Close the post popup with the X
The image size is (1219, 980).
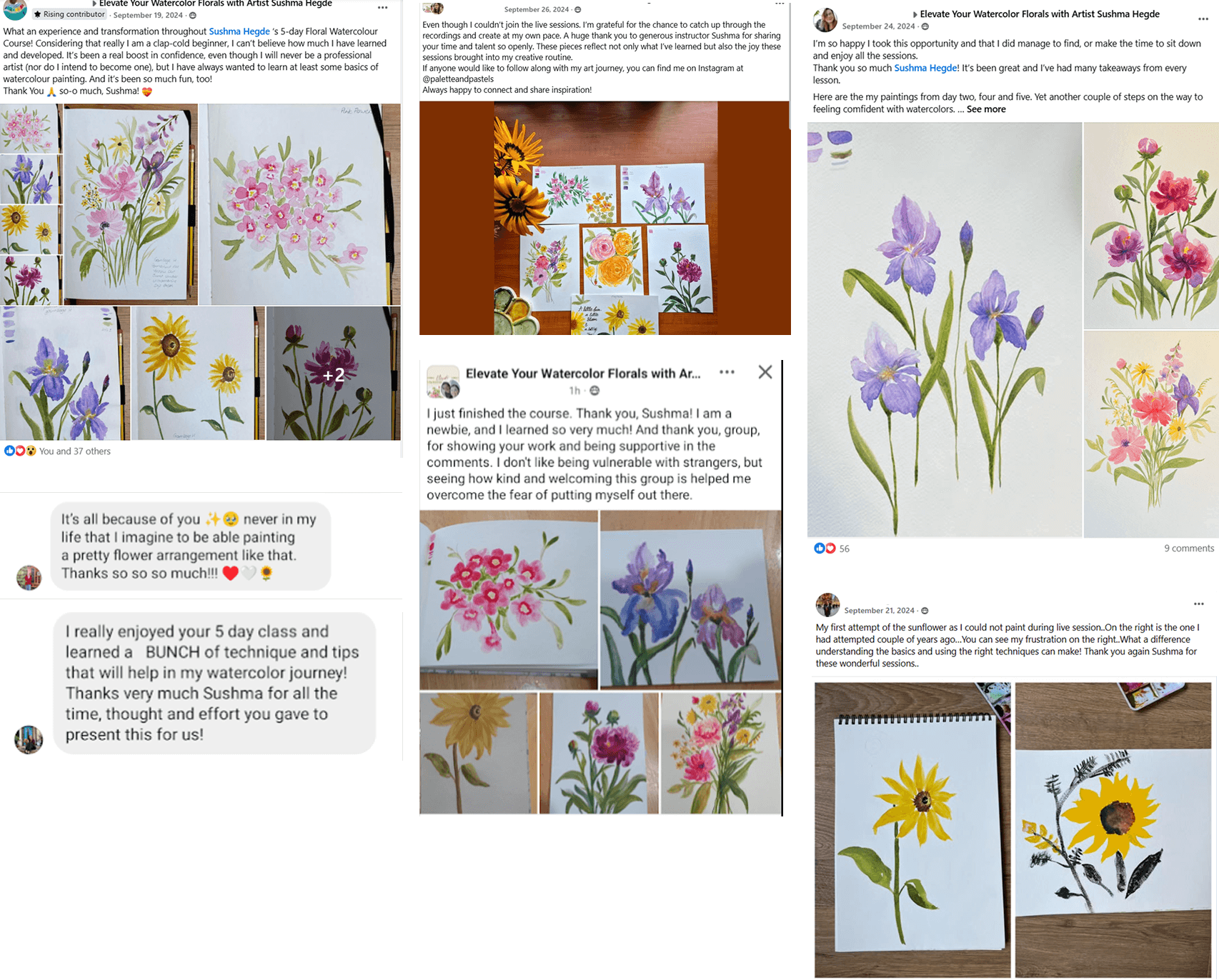765,372
